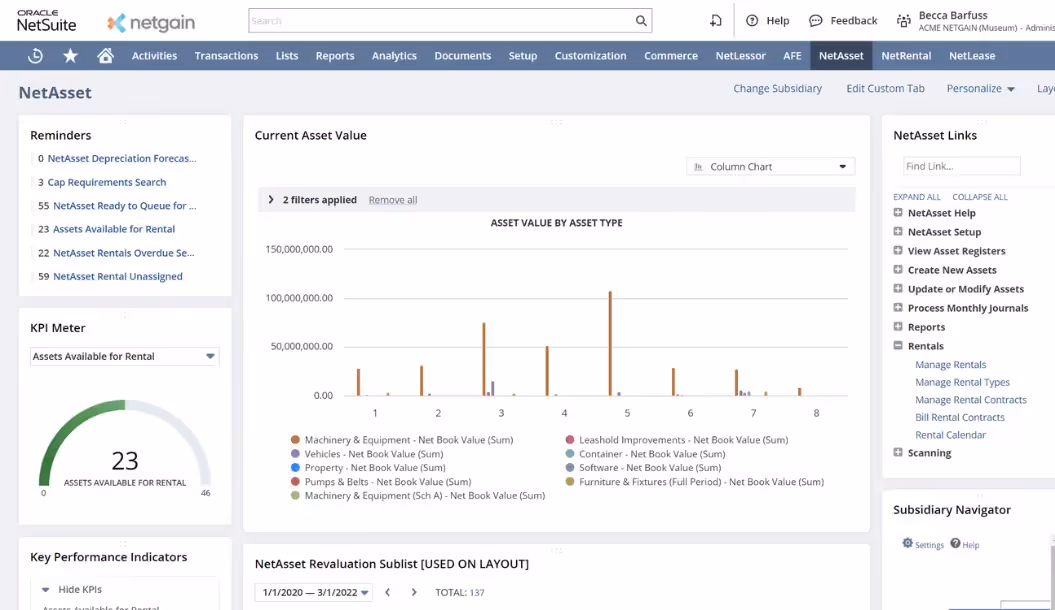The height and width of the screenshot is (610, 1055).
Task: Click Remove all filters
Action: click(x=392, y=199)
